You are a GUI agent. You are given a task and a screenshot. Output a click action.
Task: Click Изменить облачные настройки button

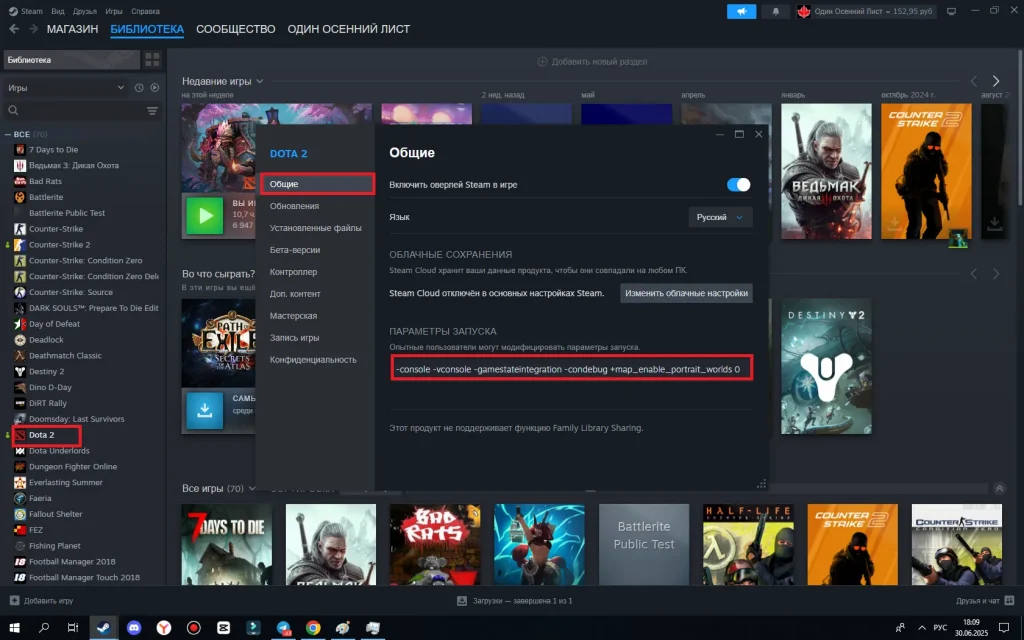[x=686, y=293]
